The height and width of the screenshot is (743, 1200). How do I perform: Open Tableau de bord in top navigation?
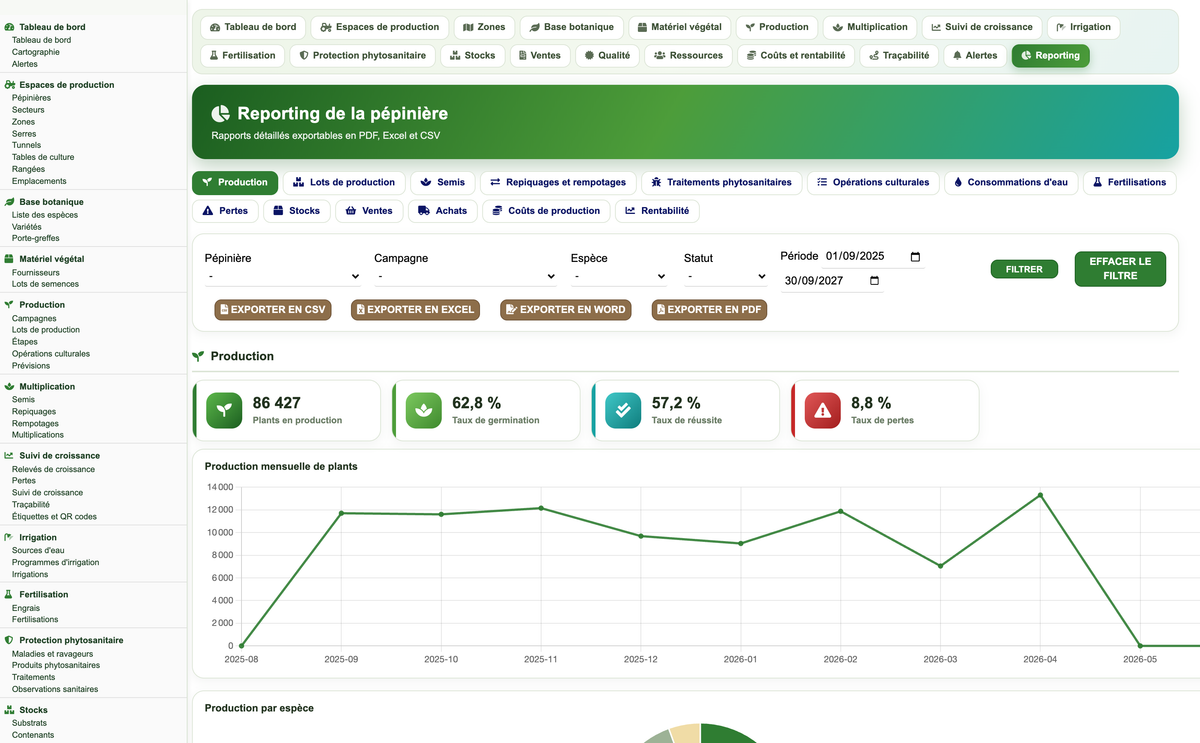point(253,27)
